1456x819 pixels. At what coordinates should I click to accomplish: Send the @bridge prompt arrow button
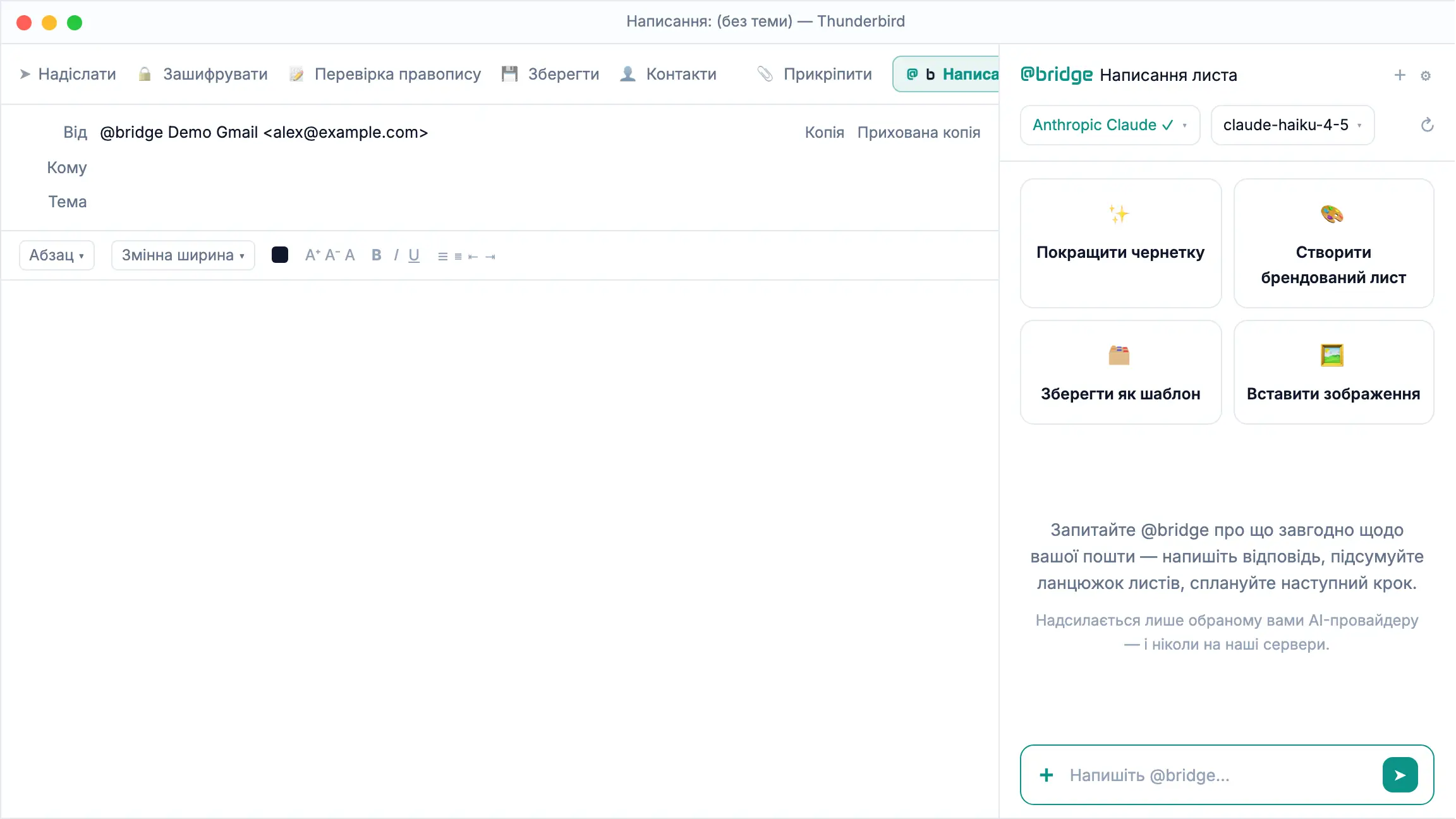point(1400,775)
